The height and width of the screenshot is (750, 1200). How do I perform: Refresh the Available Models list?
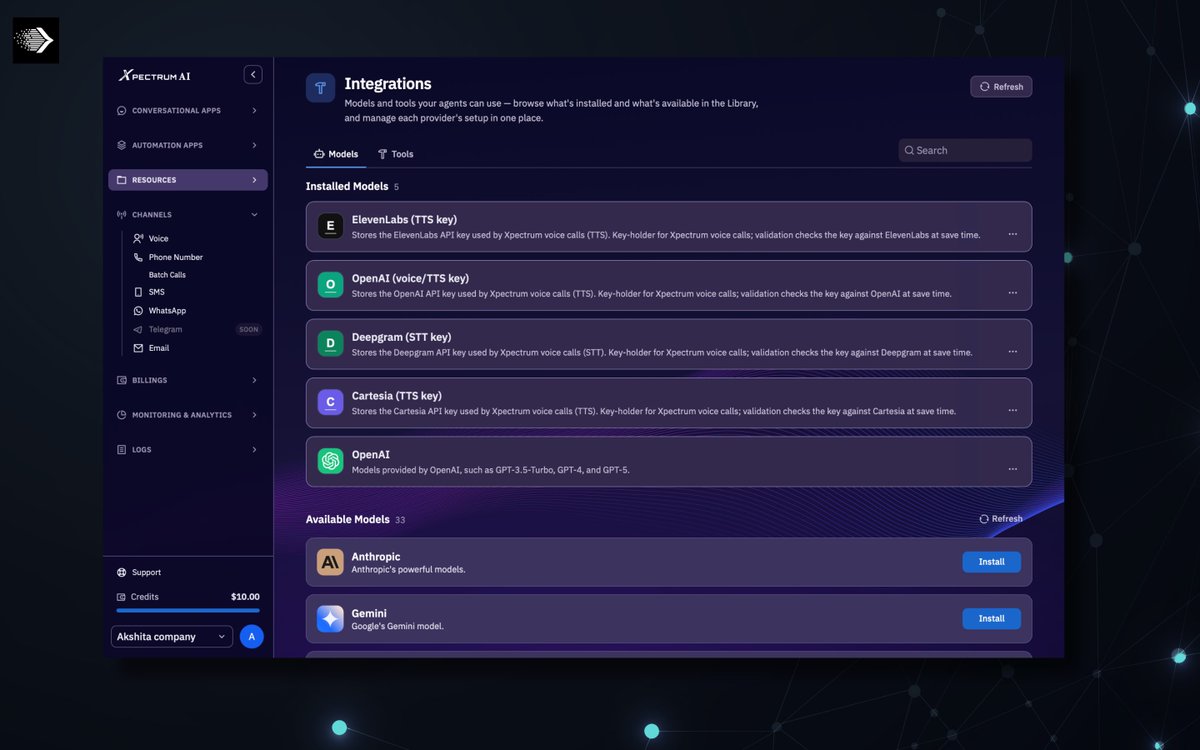(1001, 519)
